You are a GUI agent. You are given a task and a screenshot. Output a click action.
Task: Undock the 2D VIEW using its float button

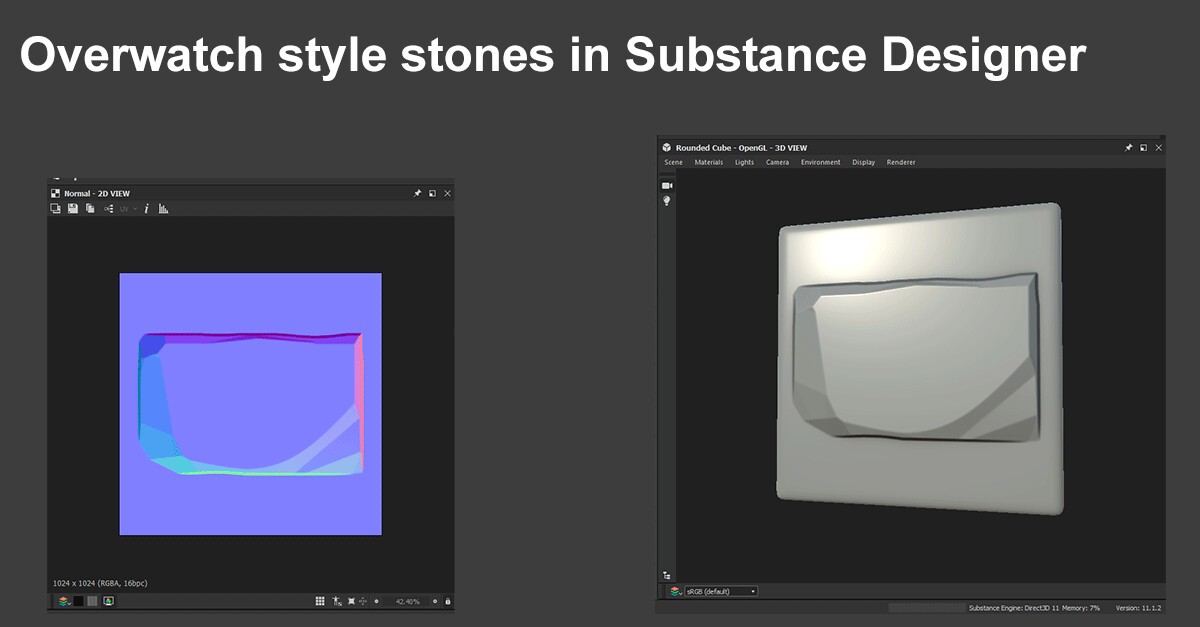(432, 193)
